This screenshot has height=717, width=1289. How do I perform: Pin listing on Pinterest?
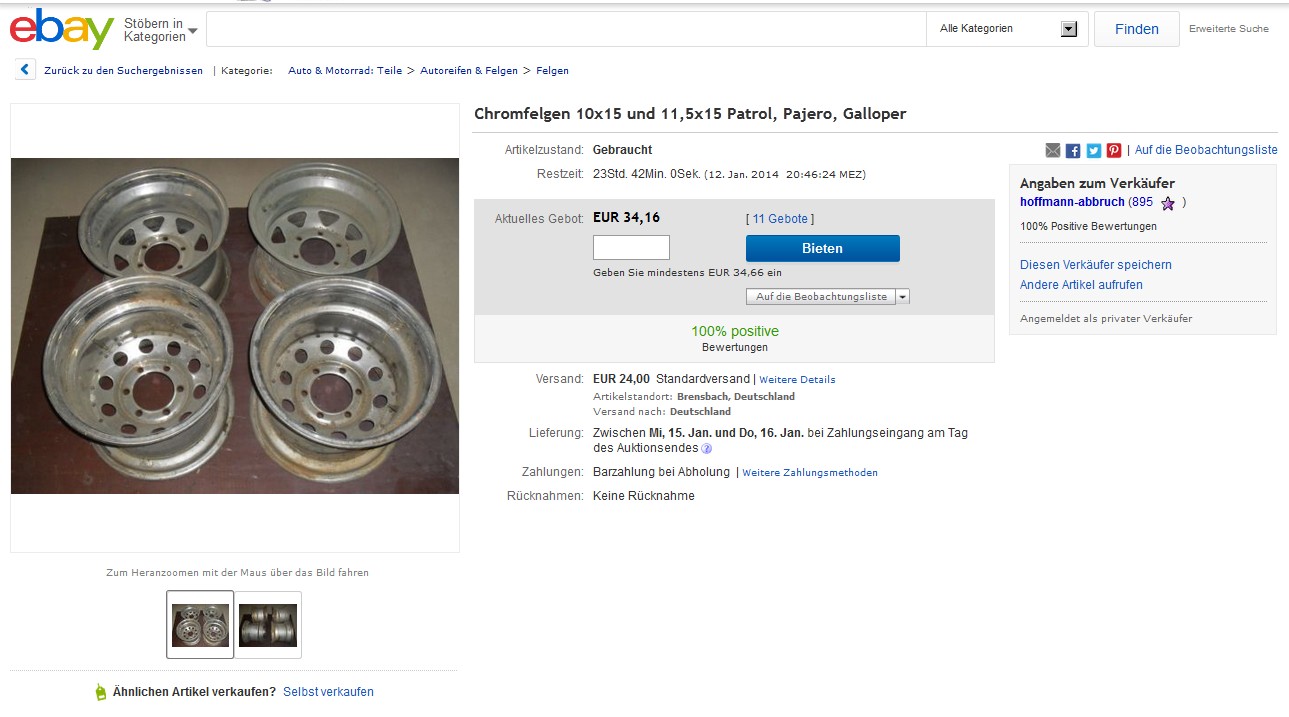point(1114,150)
